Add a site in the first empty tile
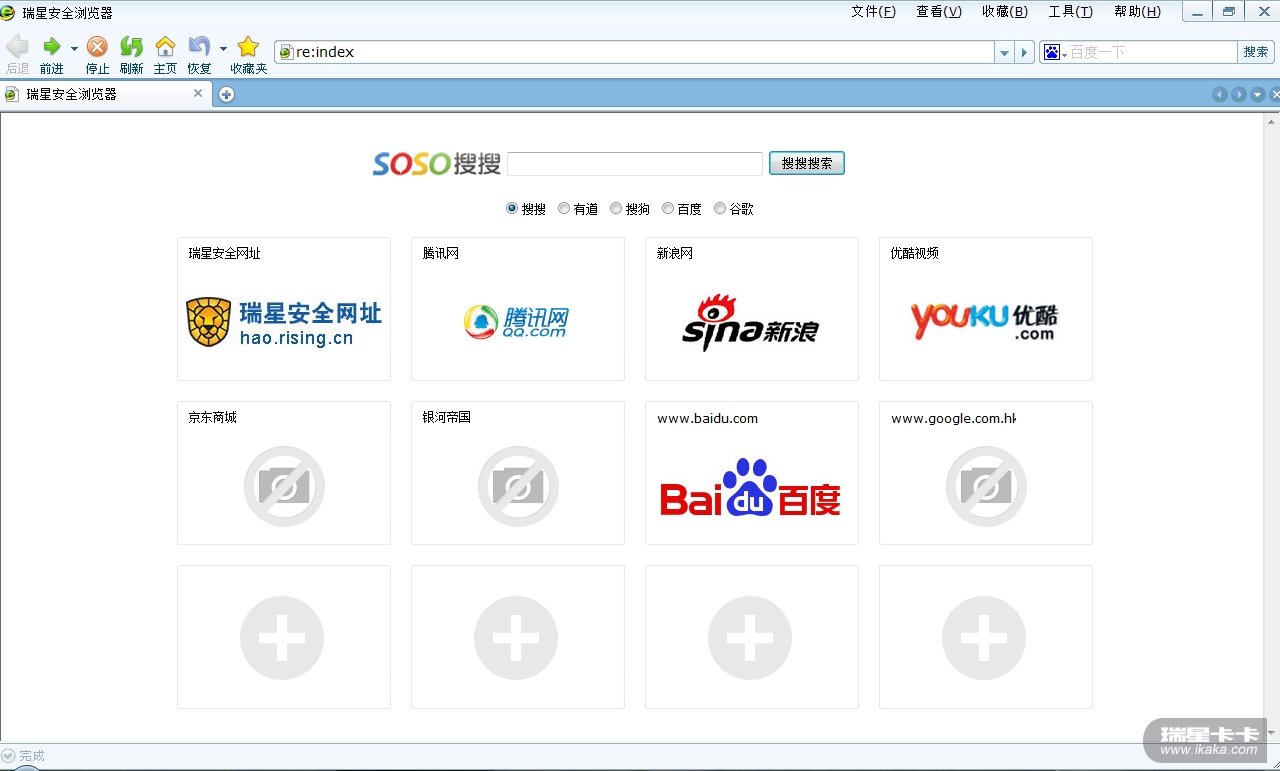This screenshot has width=1280, height=771. 284,637
